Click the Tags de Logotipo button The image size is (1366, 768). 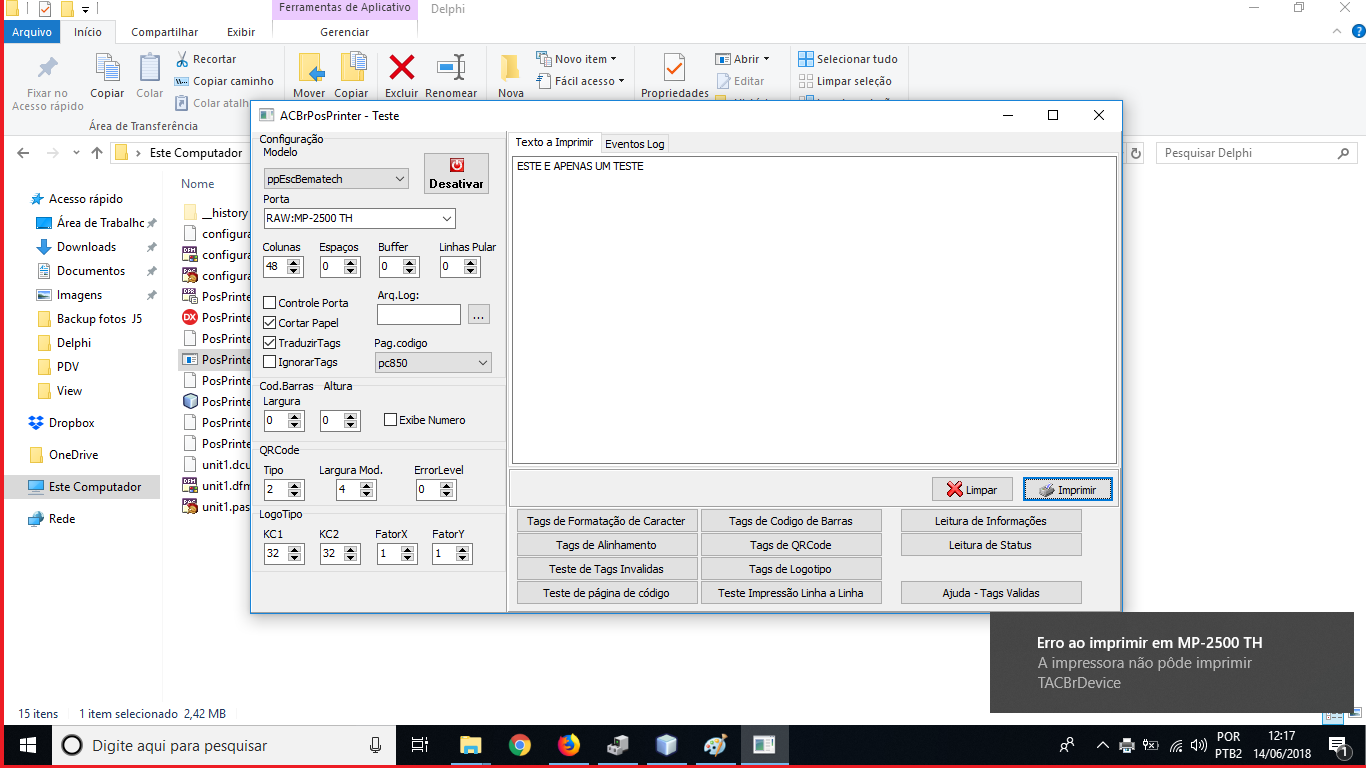791,569
